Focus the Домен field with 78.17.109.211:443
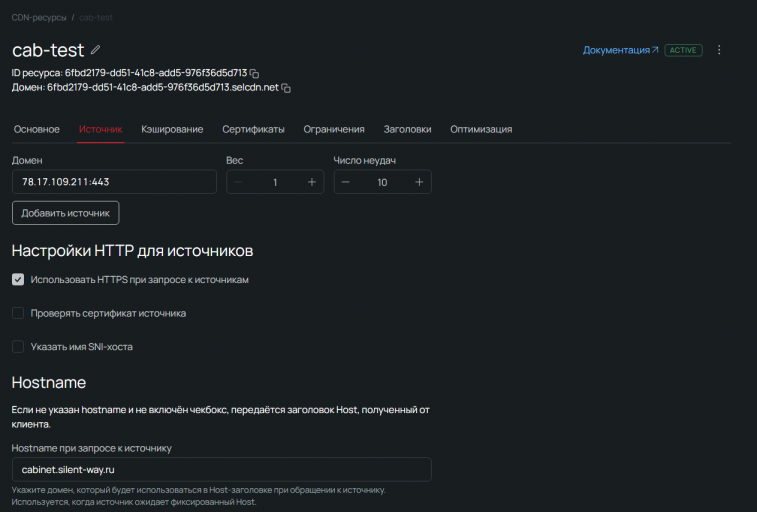Viewport: 757px width, 512px height. click(114, 182)
